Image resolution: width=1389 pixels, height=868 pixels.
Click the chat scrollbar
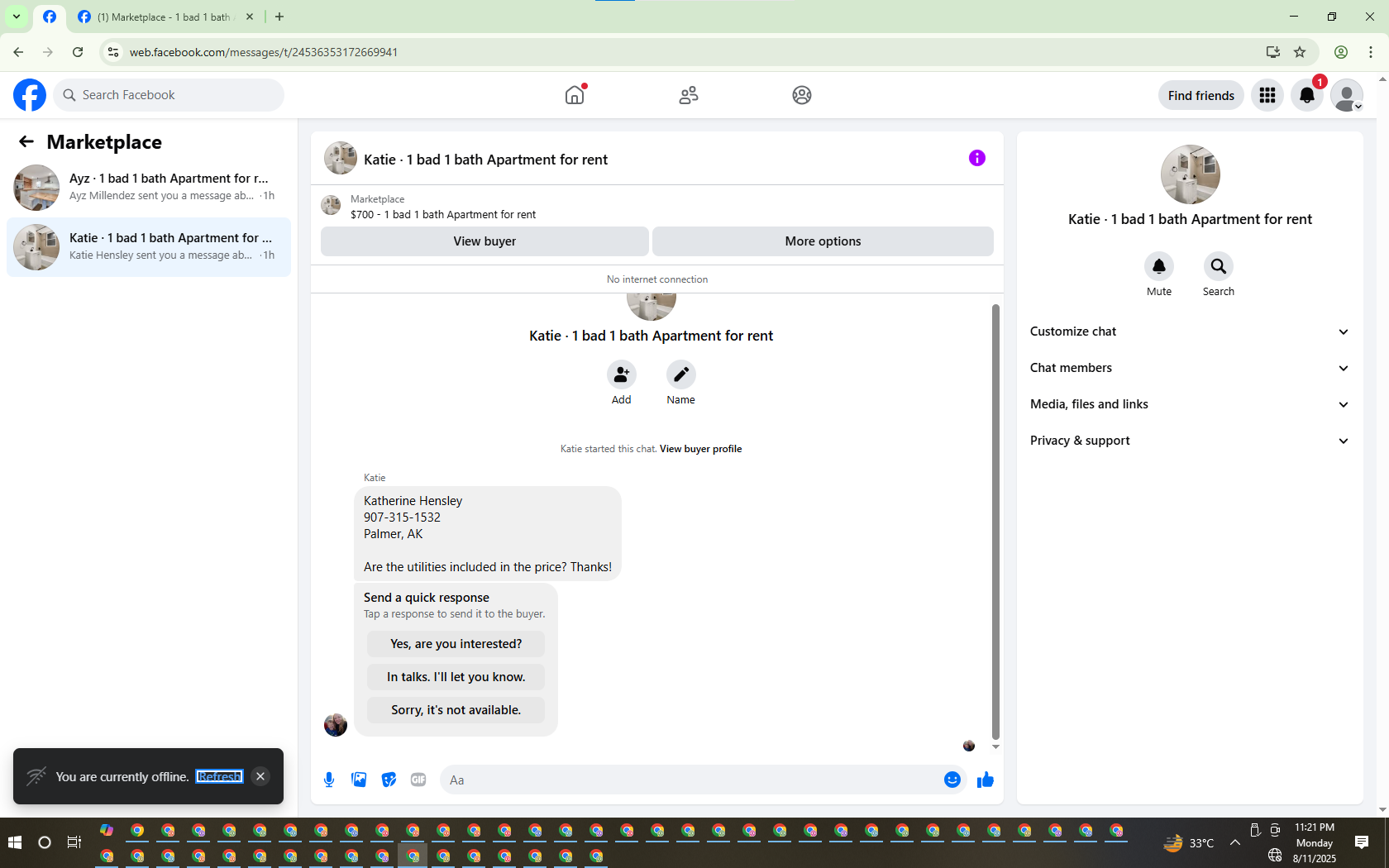[x=995, y=521]
